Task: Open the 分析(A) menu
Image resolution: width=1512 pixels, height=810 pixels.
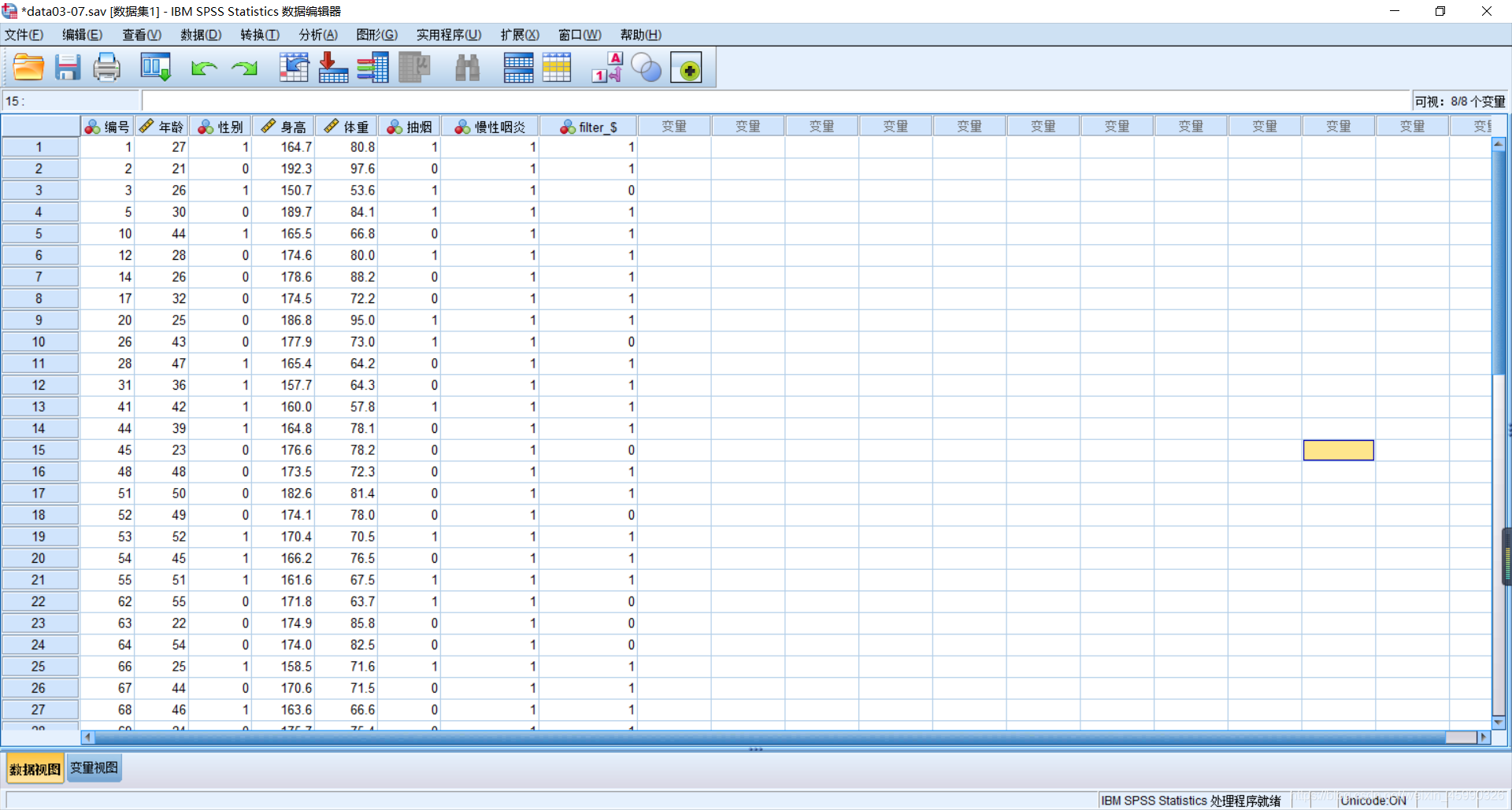Action: coord(318,35)
